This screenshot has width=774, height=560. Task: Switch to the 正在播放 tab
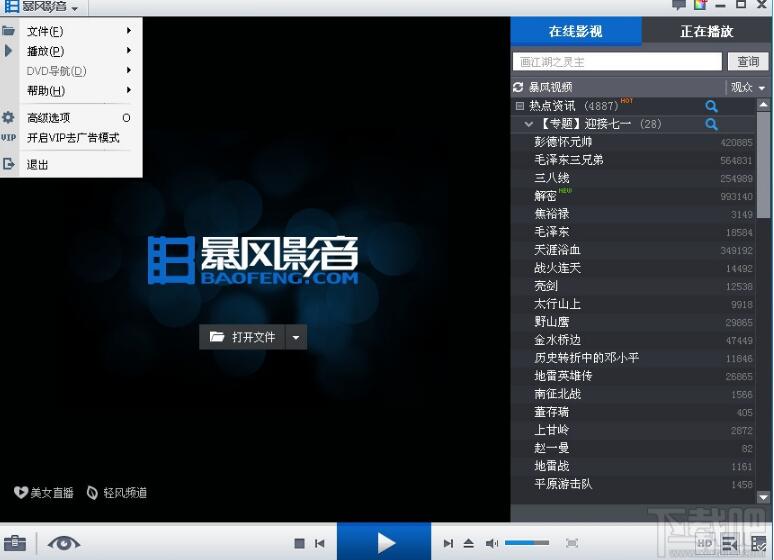(706, 31)
